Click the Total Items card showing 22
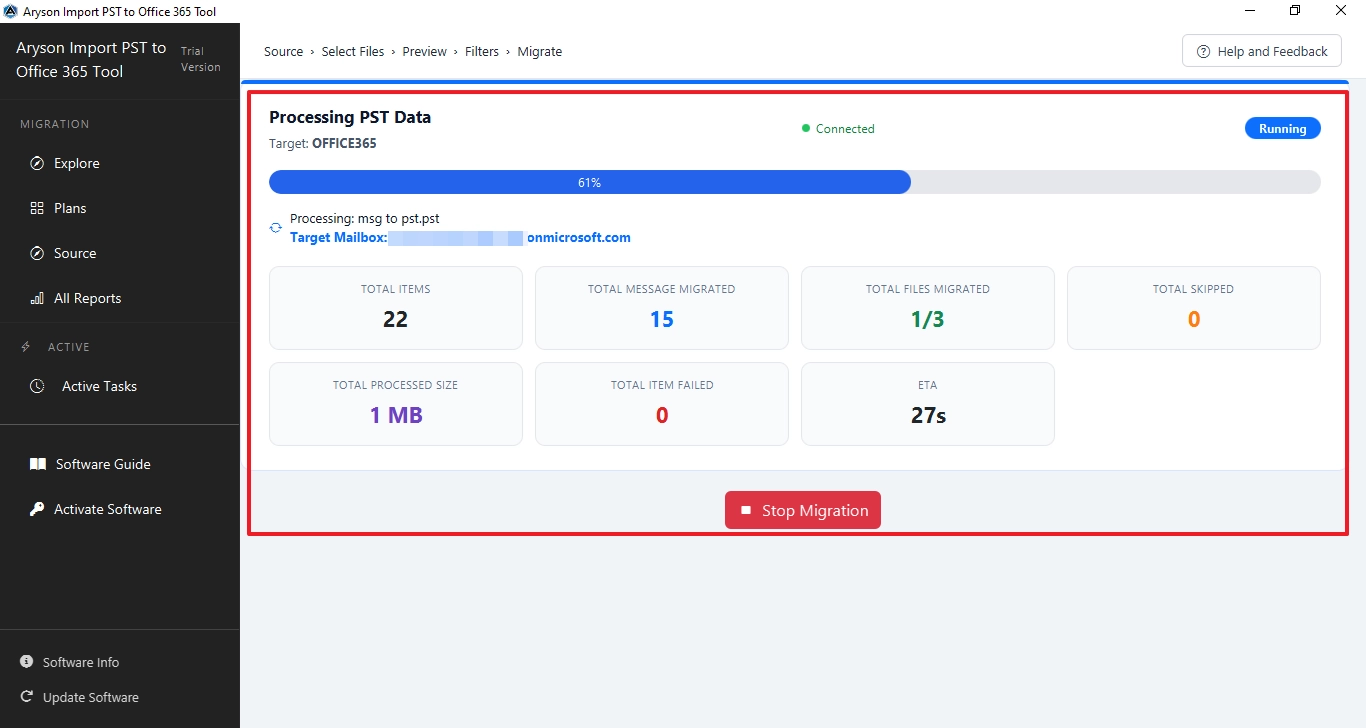Screen dimensions: 1366x728 (x=396, y=308)
